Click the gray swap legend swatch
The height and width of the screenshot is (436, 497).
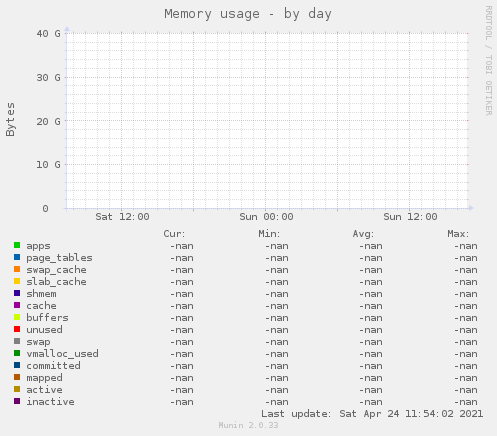point(17,341)
